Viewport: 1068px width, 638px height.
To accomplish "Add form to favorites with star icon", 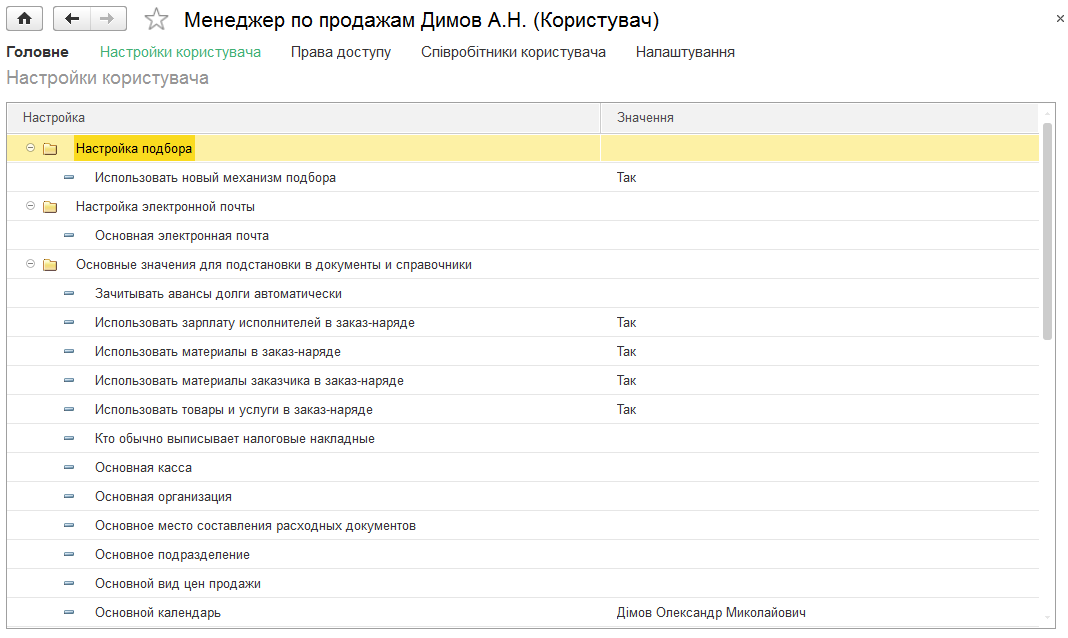I will pos(156,19).
